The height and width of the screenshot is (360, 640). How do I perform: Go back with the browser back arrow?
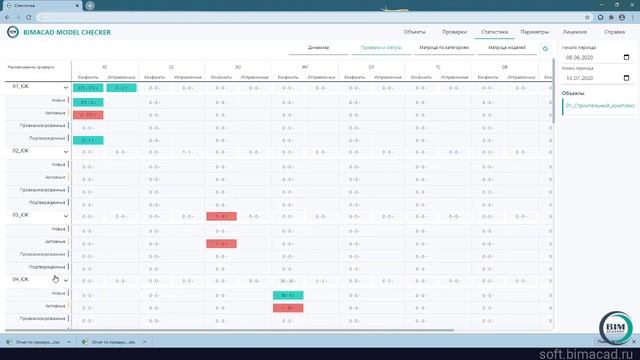click(7, 17)
